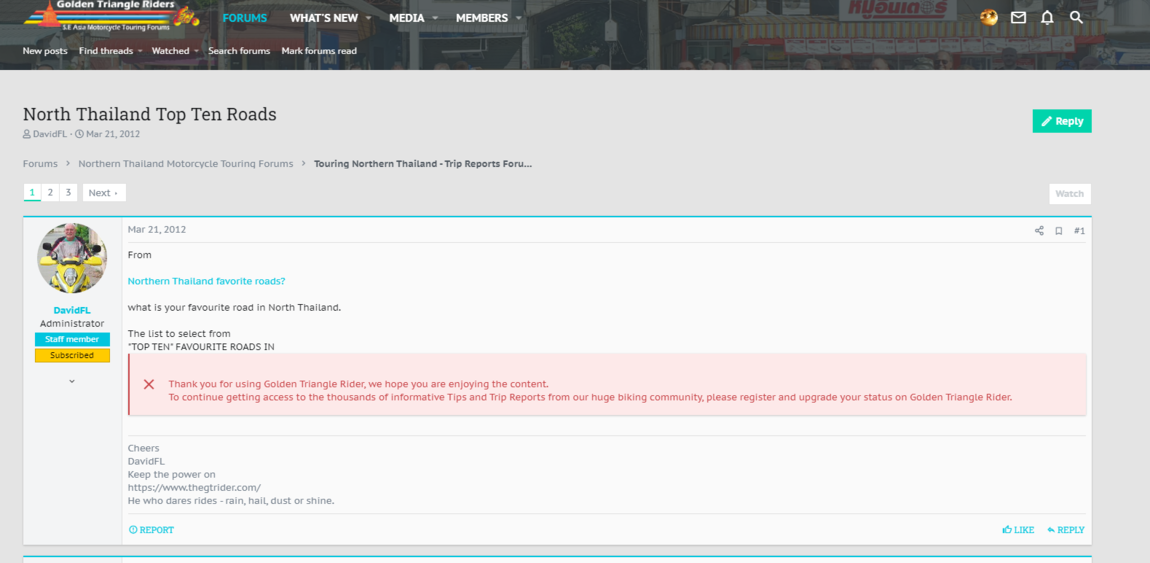This screenshot has width=1150, height=563.
Task: Report the first post
Action: pyautogui.click(x=151, y=530)
